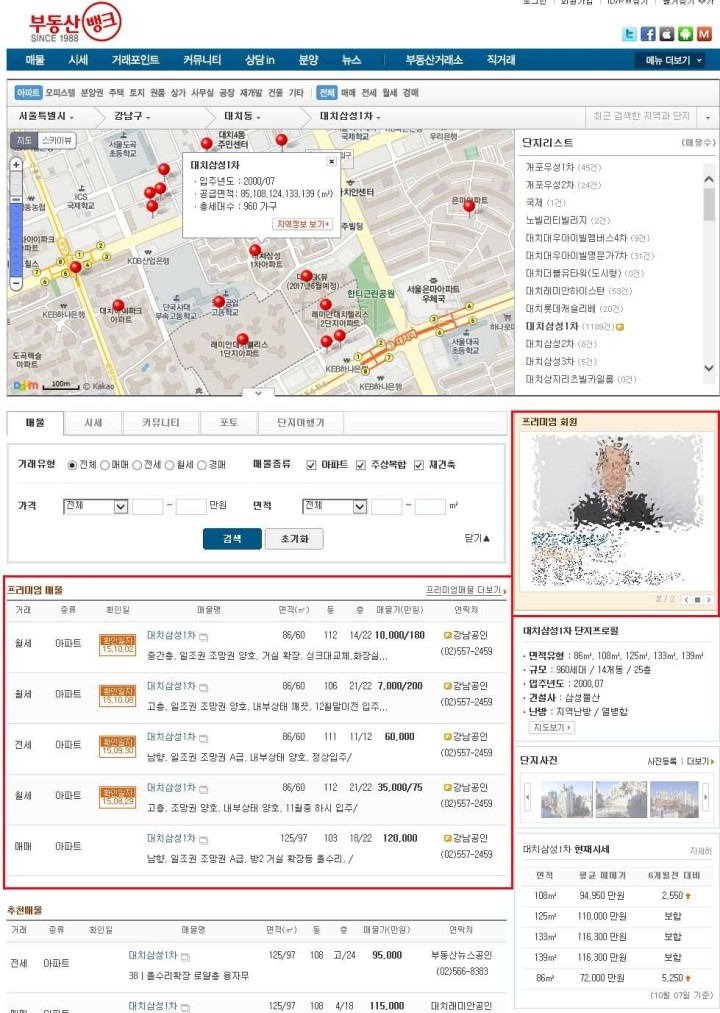Click the blue 검색 button
The height and width of the screenshot is (1013, 720).
coord(232,539)
